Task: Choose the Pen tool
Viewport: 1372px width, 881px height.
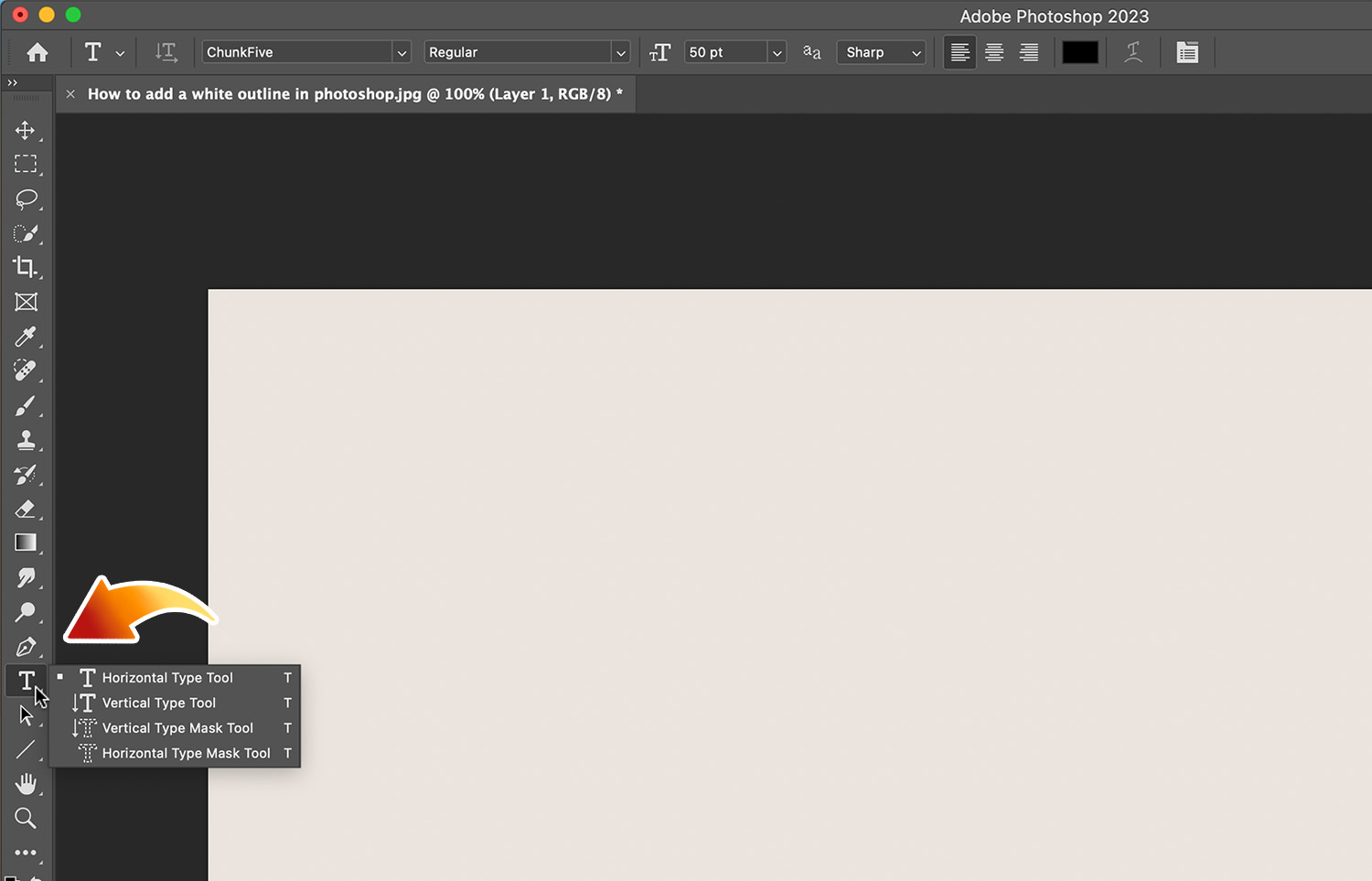Action: pyautogui.click(x=27, y=647)
